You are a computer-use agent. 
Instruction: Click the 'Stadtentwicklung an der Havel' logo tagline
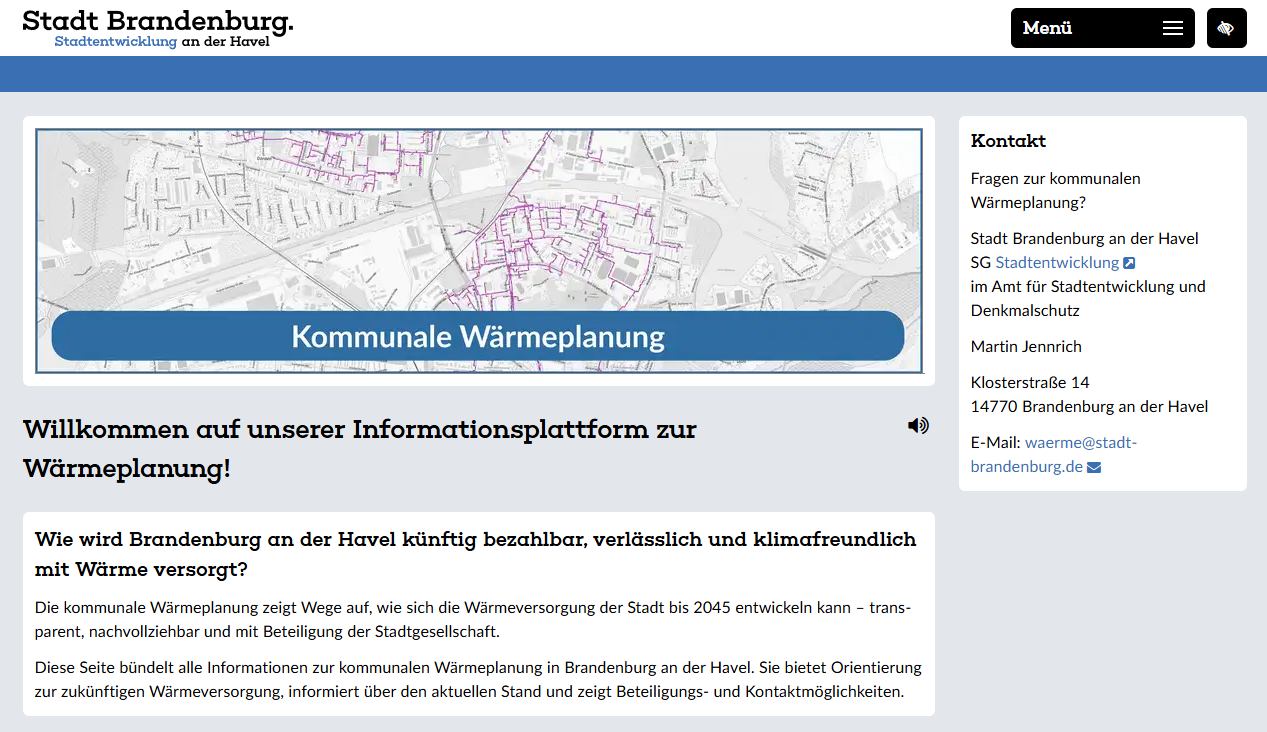tap(163, 41)
